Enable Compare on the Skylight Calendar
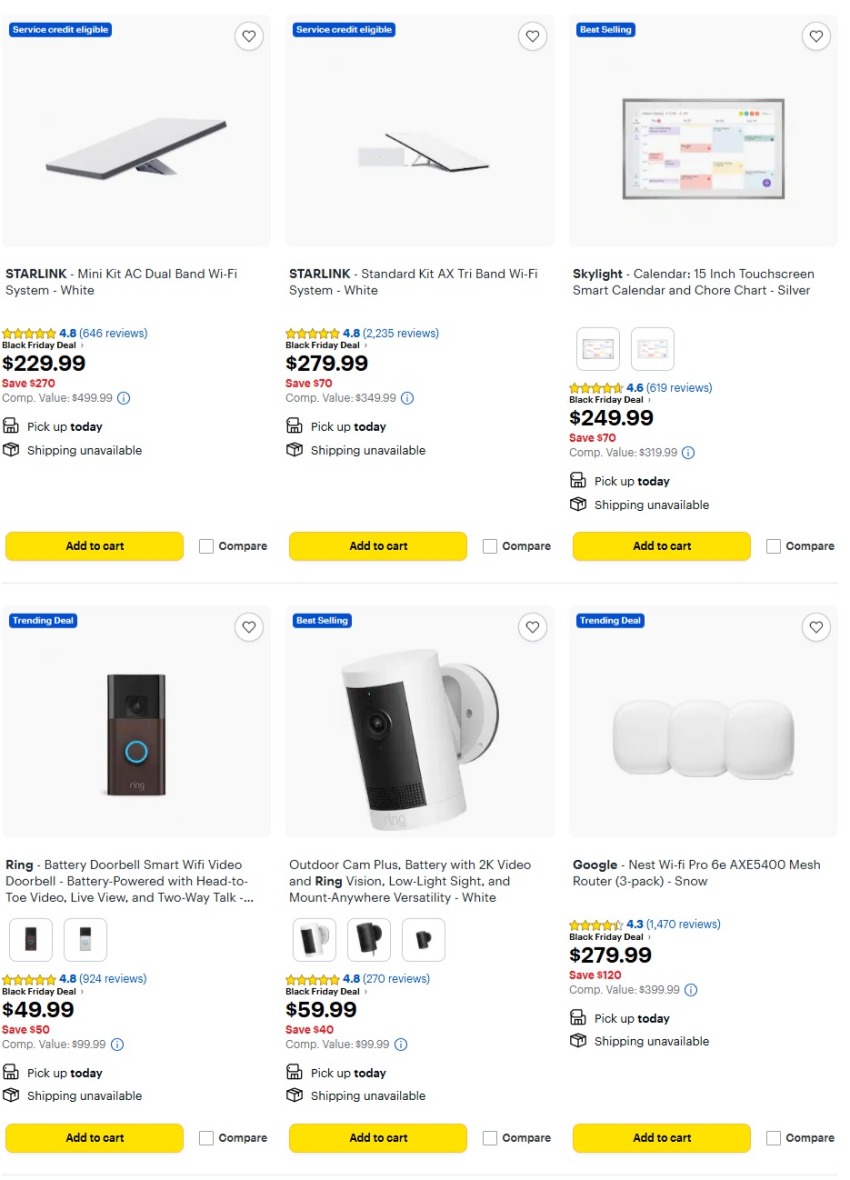The height and width of the screenshot is (1180, 850). (773, 546)
